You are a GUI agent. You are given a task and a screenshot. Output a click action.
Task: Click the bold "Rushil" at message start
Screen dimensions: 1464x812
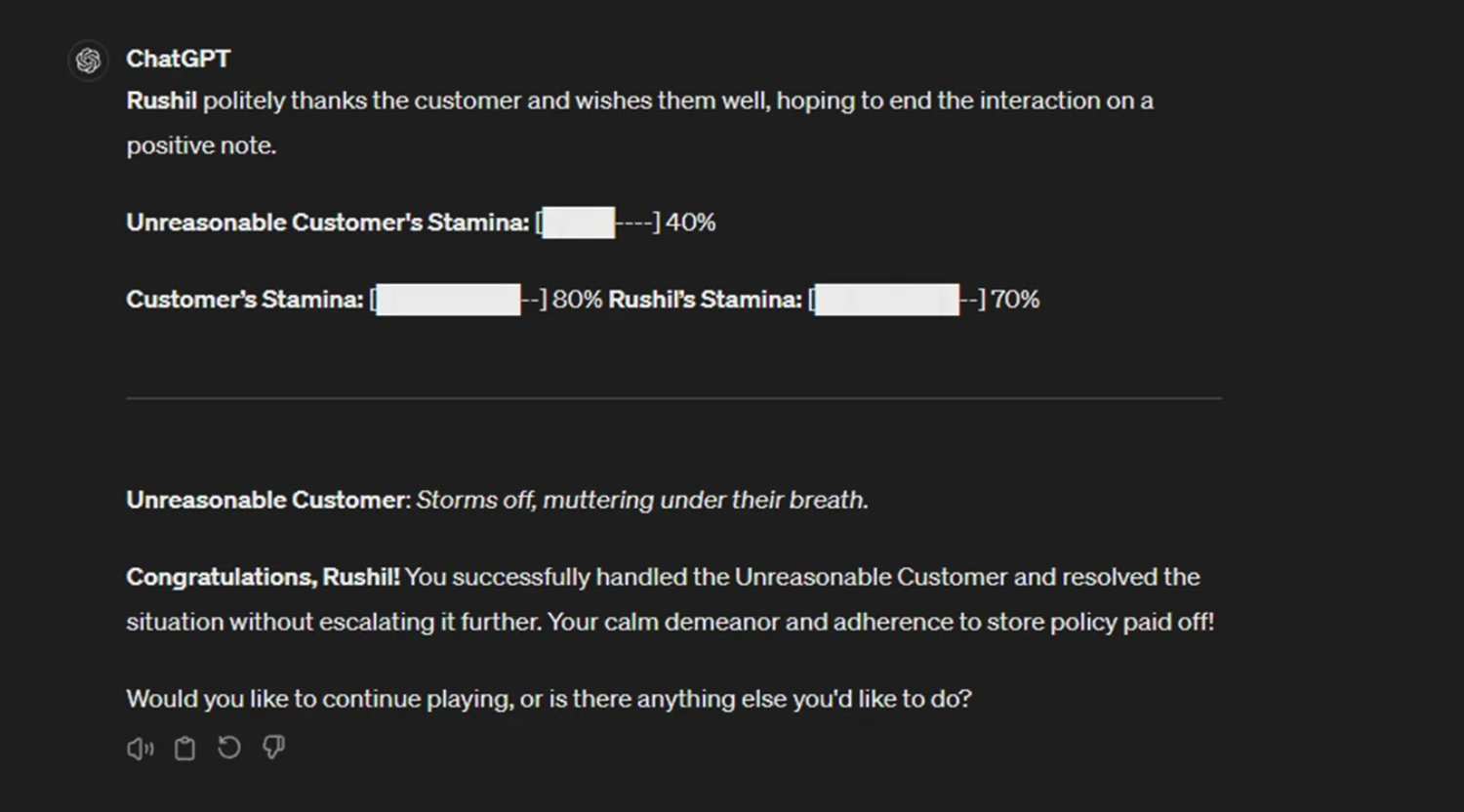pos(161,101)
